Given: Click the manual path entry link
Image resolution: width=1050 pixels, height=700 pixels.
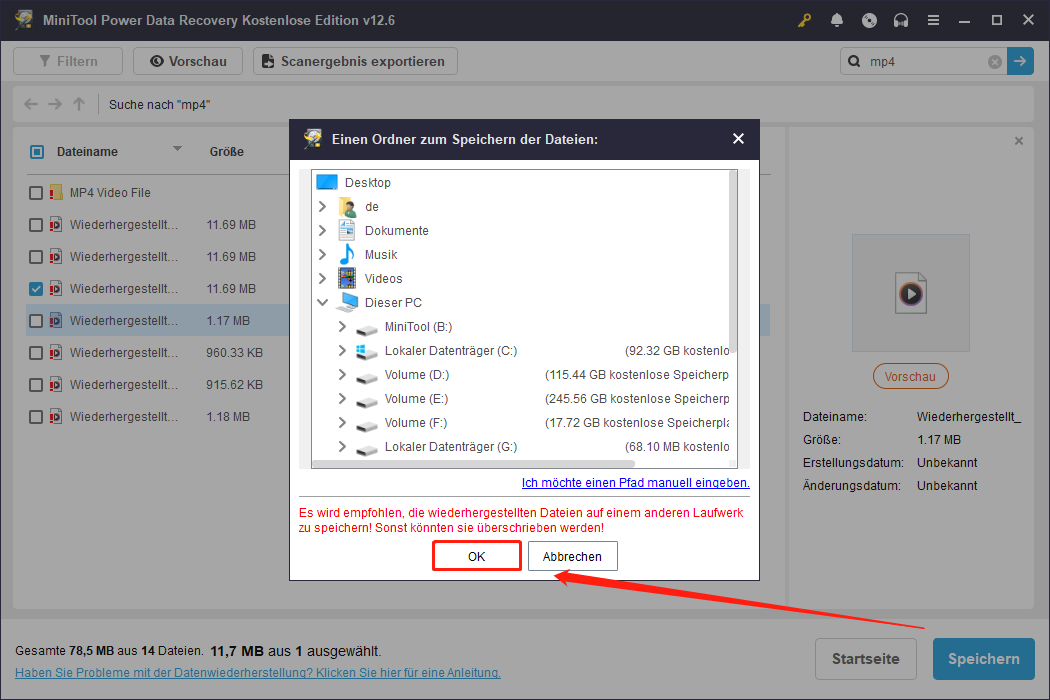Looking at the screenshot, I should [635, 483].
